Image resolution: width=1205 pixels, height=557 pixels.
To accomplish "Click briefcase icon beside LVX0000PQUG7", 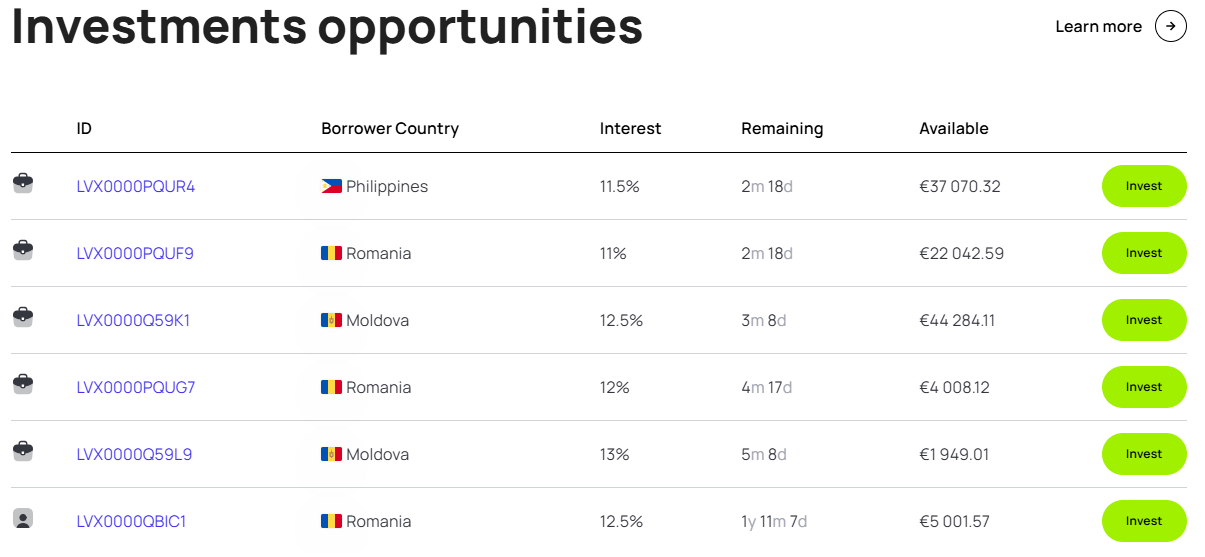I will (23, 385).
